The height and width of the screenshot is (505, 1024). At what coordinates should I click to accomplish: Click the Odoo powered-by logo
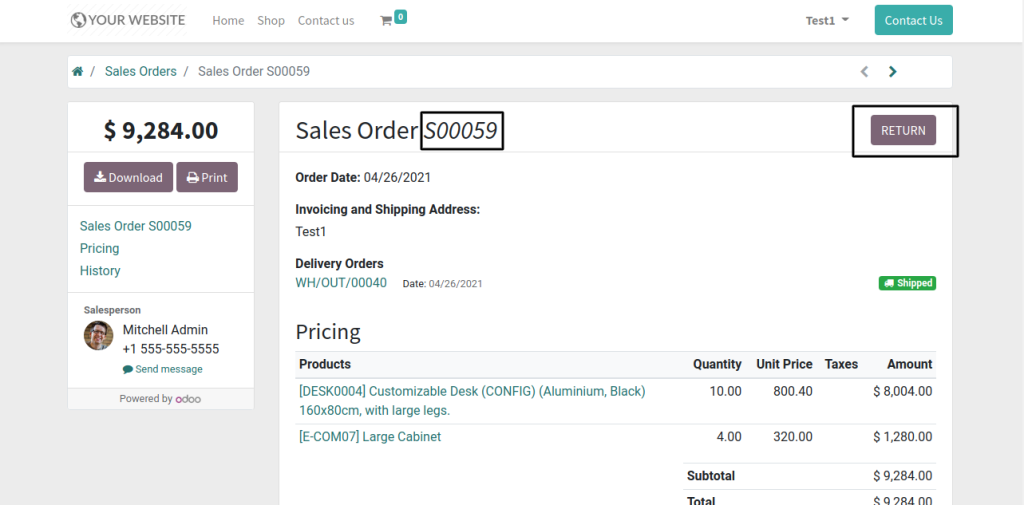tap(188, 399)
